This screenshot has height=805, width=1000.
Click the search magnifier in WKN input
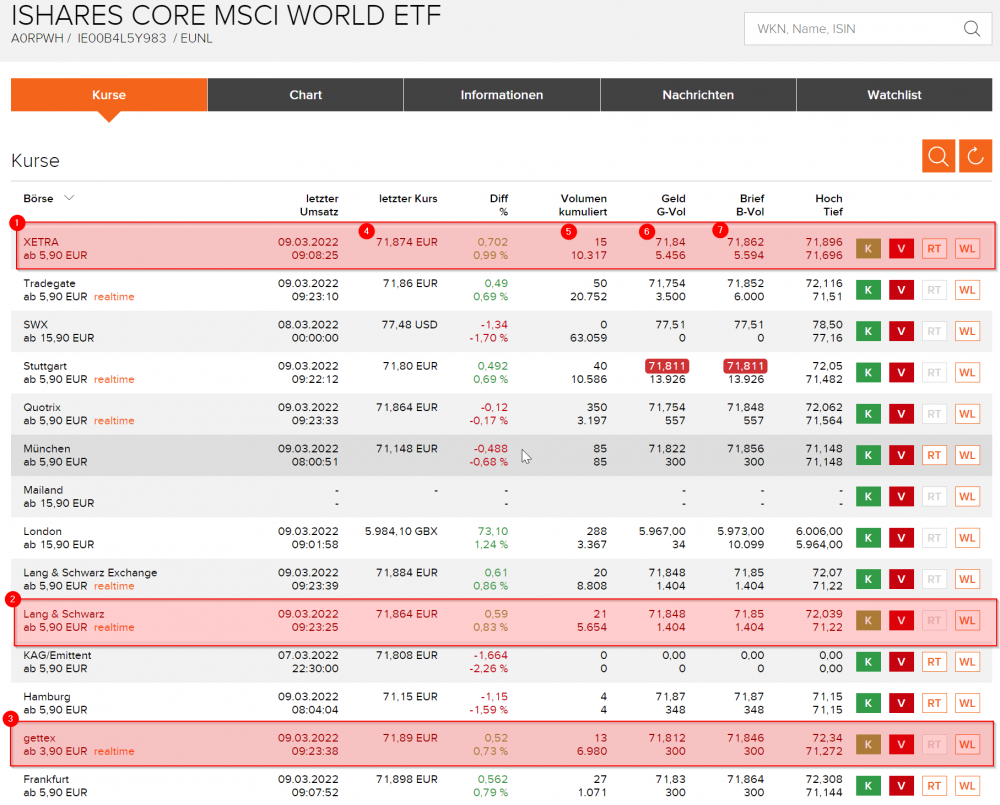coord(971,29)
